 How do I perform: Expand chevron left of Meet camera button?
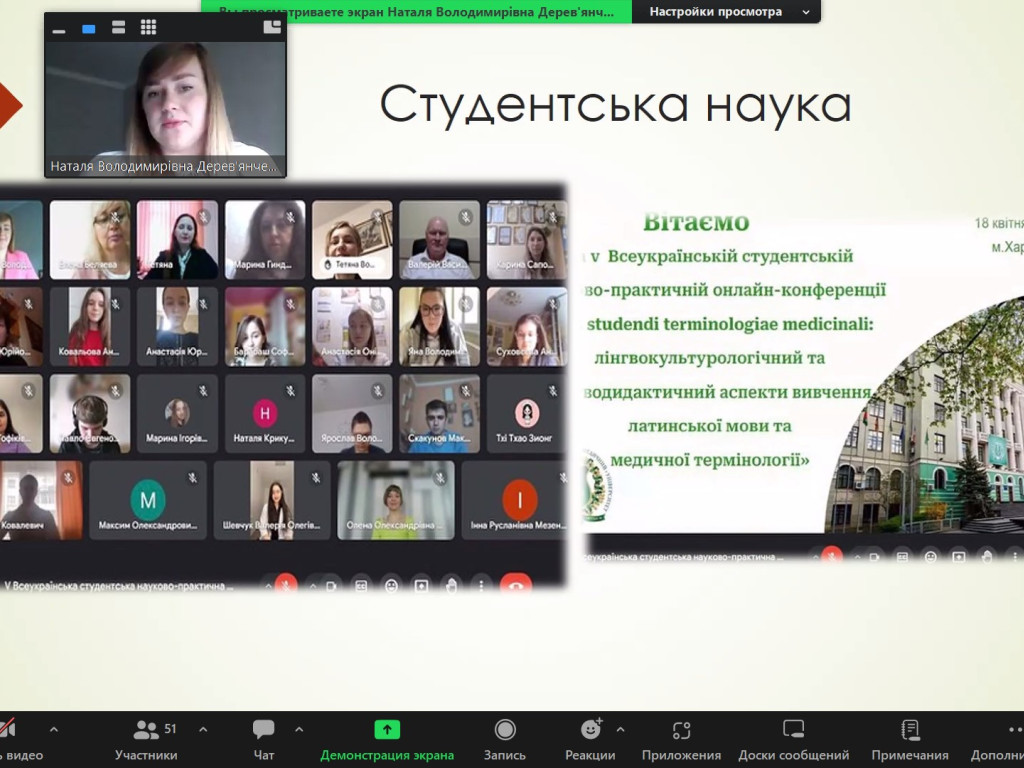tap(313, 586)
